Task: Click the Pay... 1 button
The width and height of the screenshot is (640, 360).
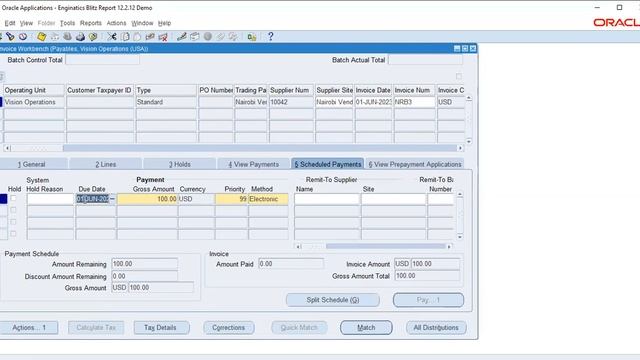Action: [428, 300]
